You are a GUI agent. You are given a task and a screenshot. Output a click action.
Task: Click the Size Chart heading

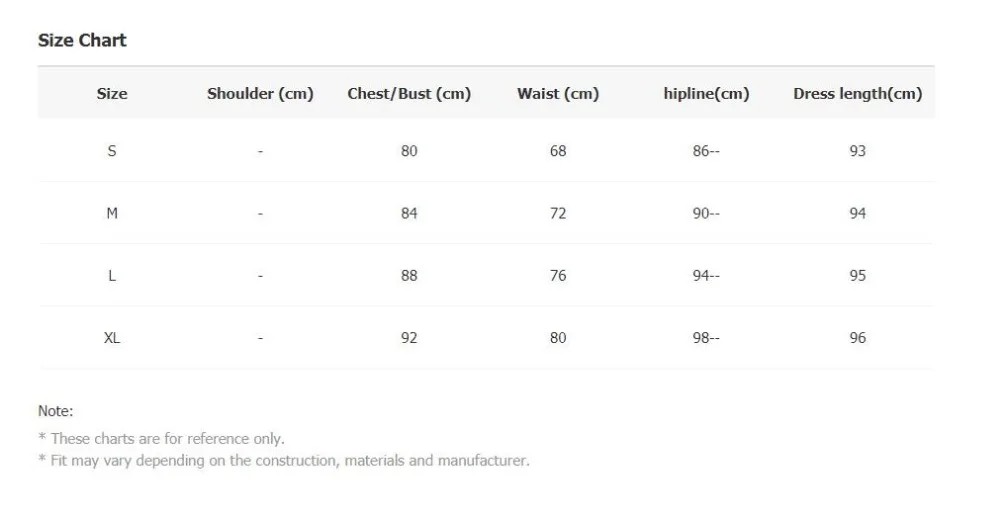coord(82,41)
